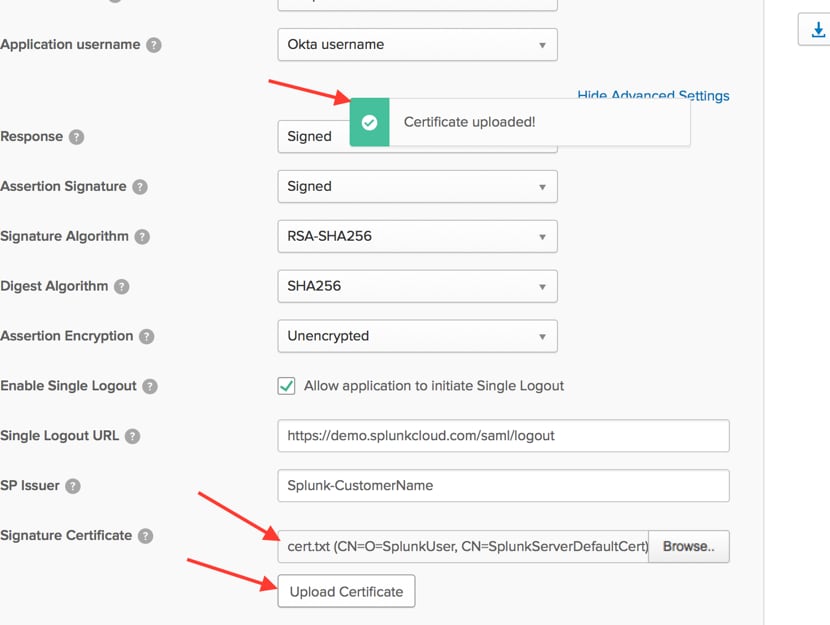Click help icon next to Enable Single Logout

click(x=150, y=386)
